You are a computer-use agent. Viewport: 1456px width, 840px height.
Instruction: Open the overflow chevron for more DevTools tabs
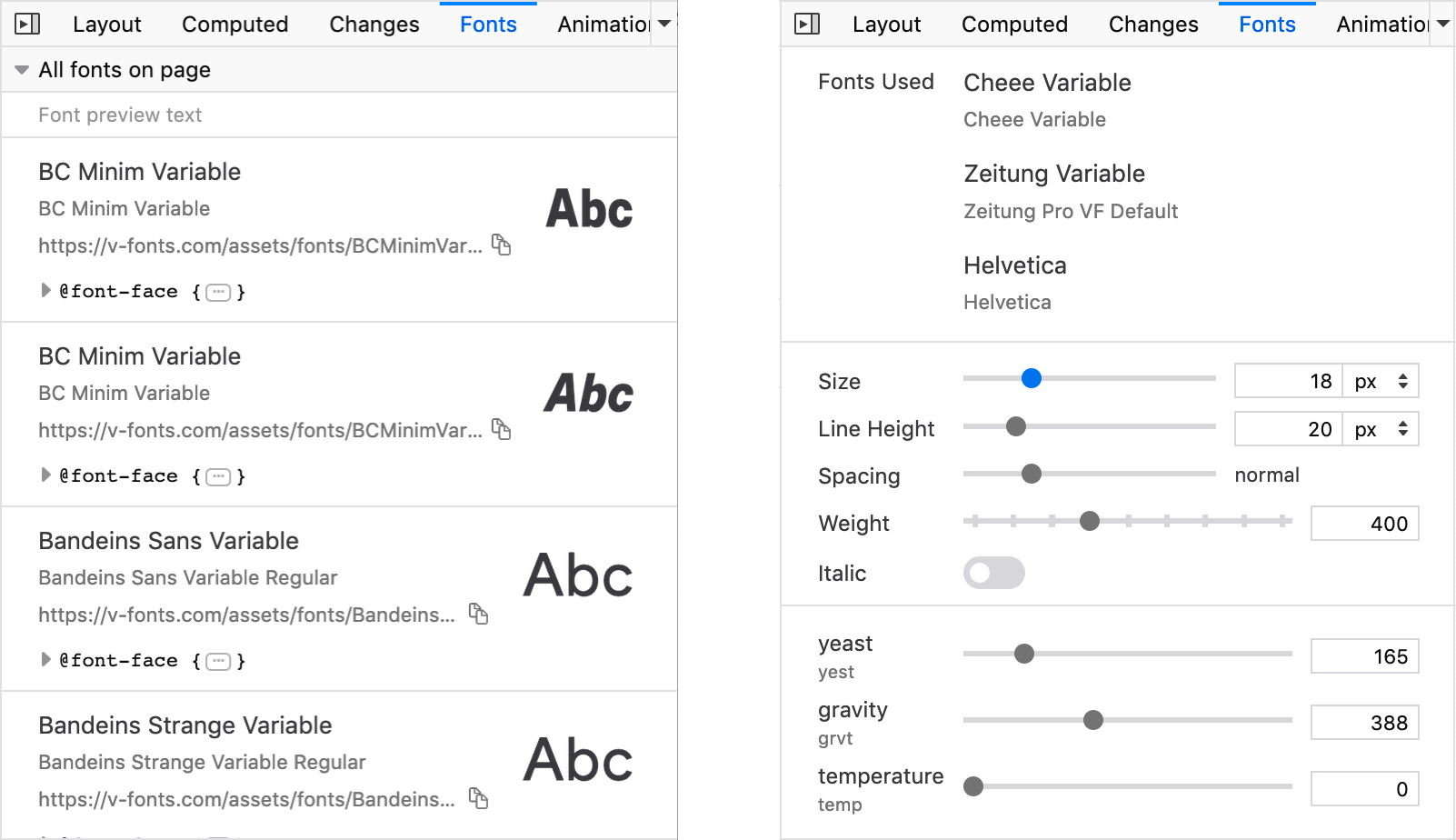click(x=665, y=24)
